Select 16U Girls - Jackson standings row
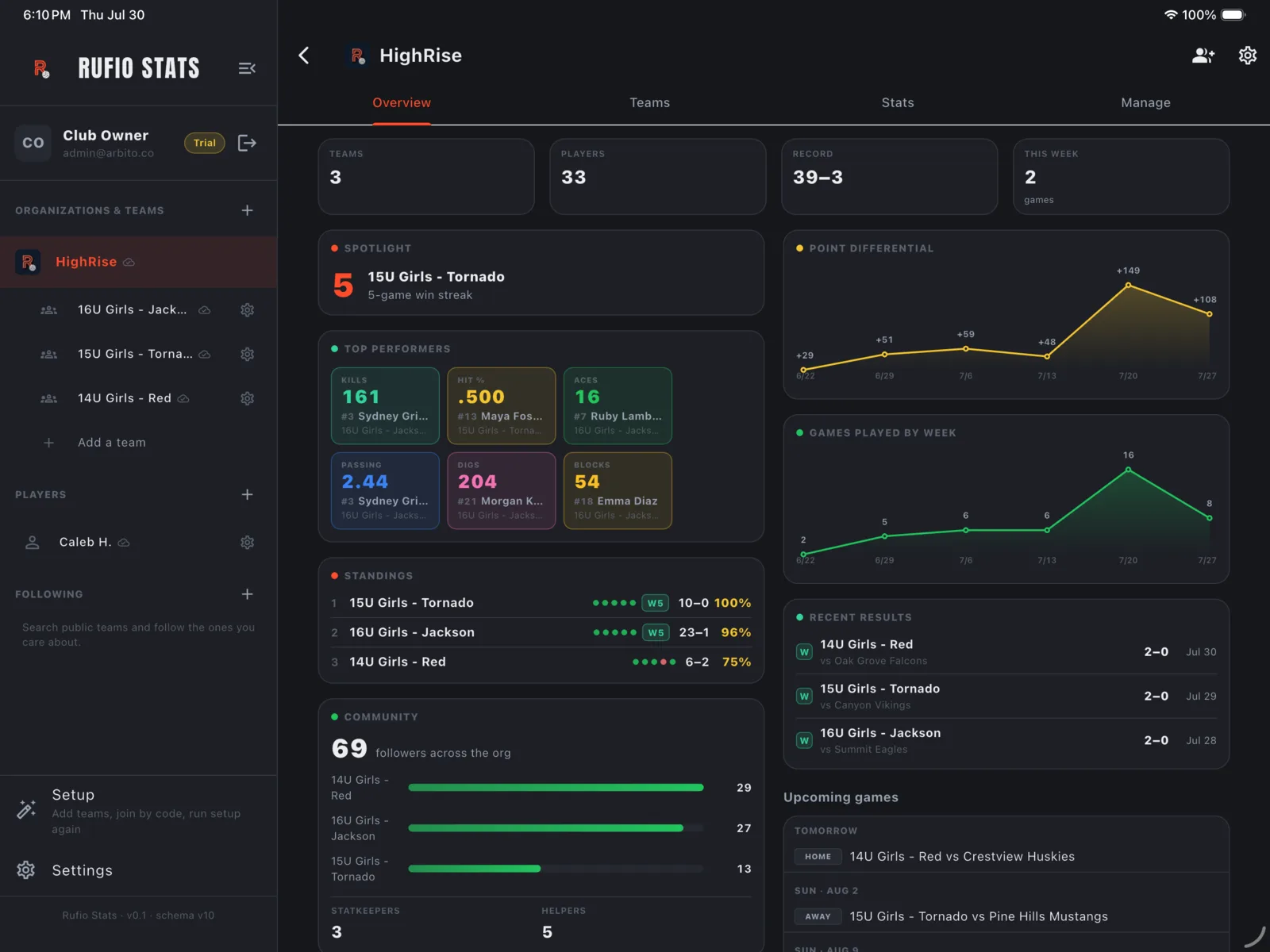Screen dimensions: 1270x952 (541, 632)
